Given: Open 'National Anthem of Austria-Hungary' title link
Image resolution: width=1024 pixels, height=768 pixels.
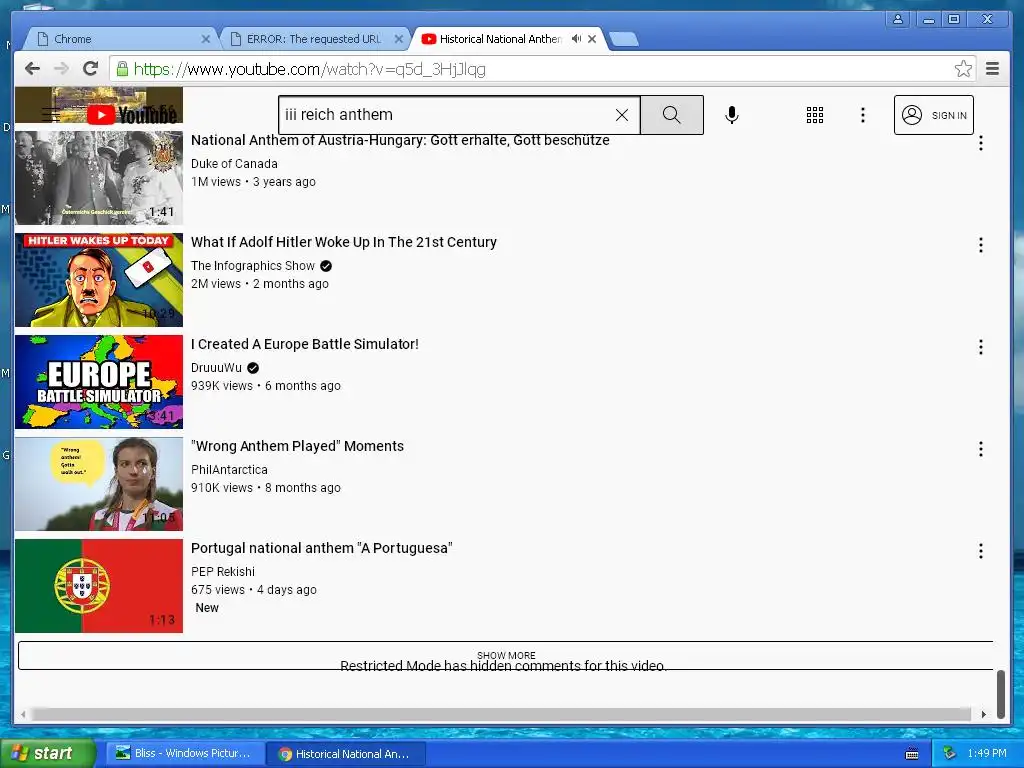Looking at the screenshot, I should tap(400, 140).
